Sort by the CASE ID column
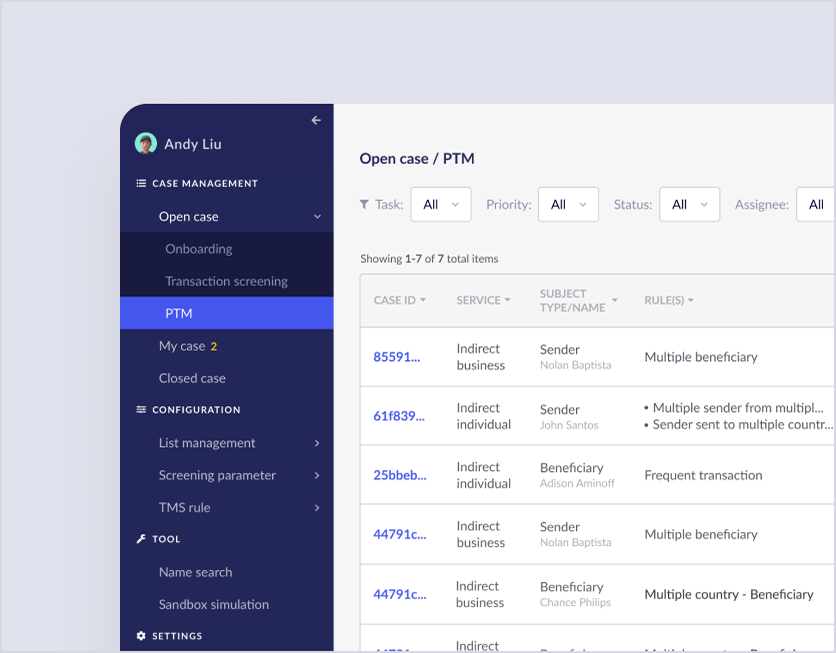The width and height of the screenshot is (836, 653). [400, 300]
